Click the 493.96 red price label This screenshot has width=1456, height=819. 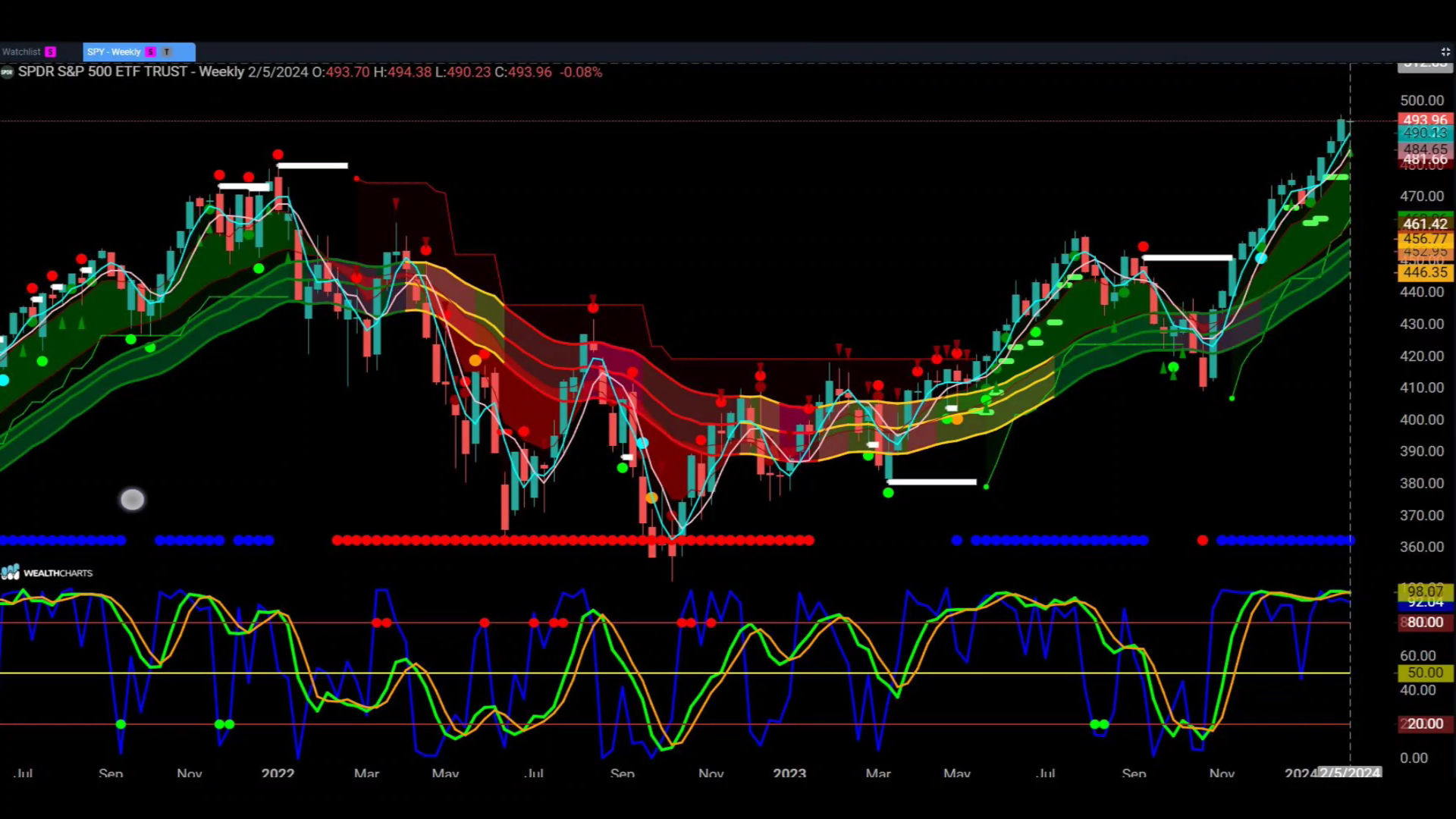(x=1425, y=120)
